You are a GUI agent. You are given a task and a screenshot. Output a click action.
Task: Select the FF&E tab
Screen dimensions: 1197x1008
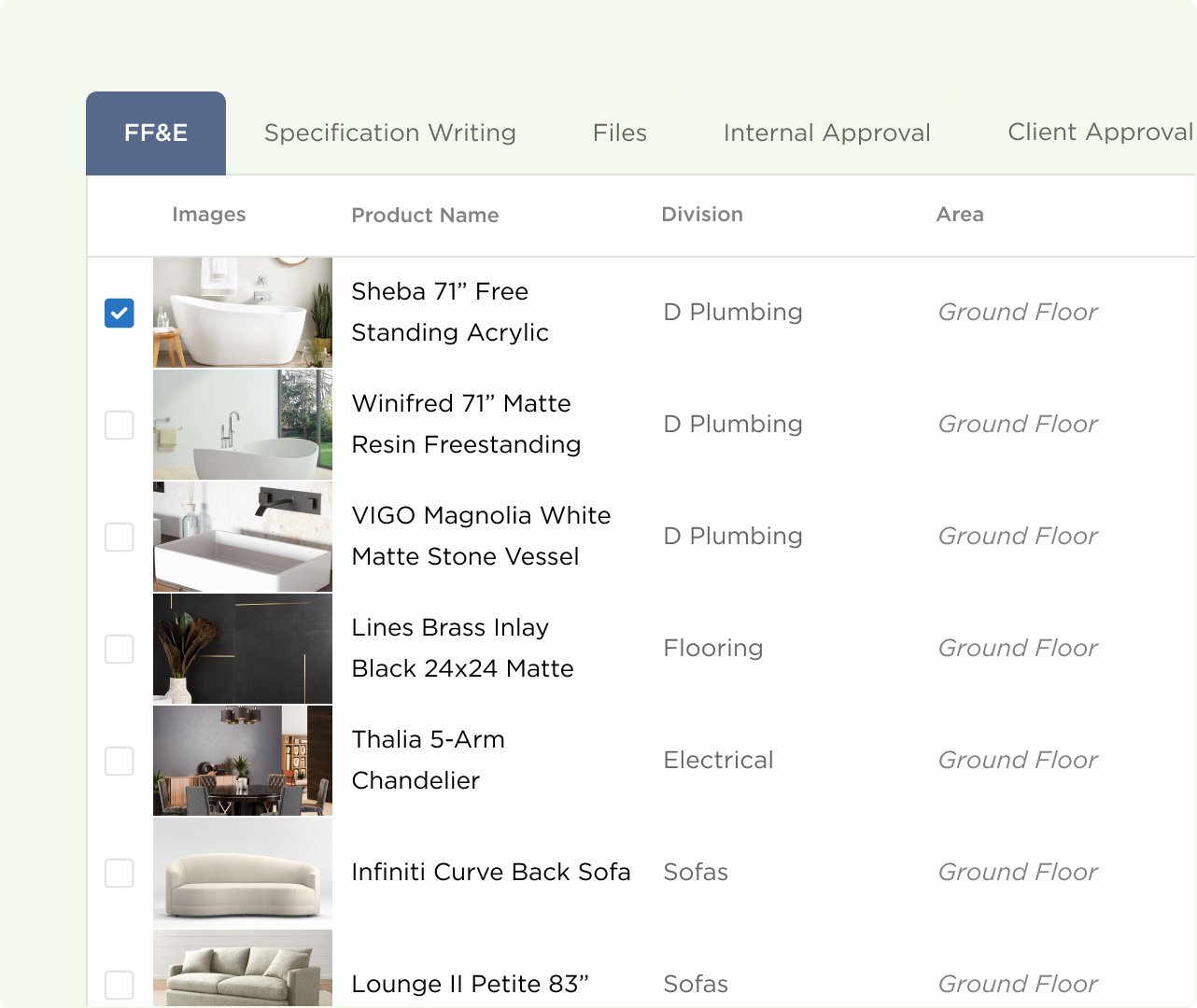click(156, 133)
